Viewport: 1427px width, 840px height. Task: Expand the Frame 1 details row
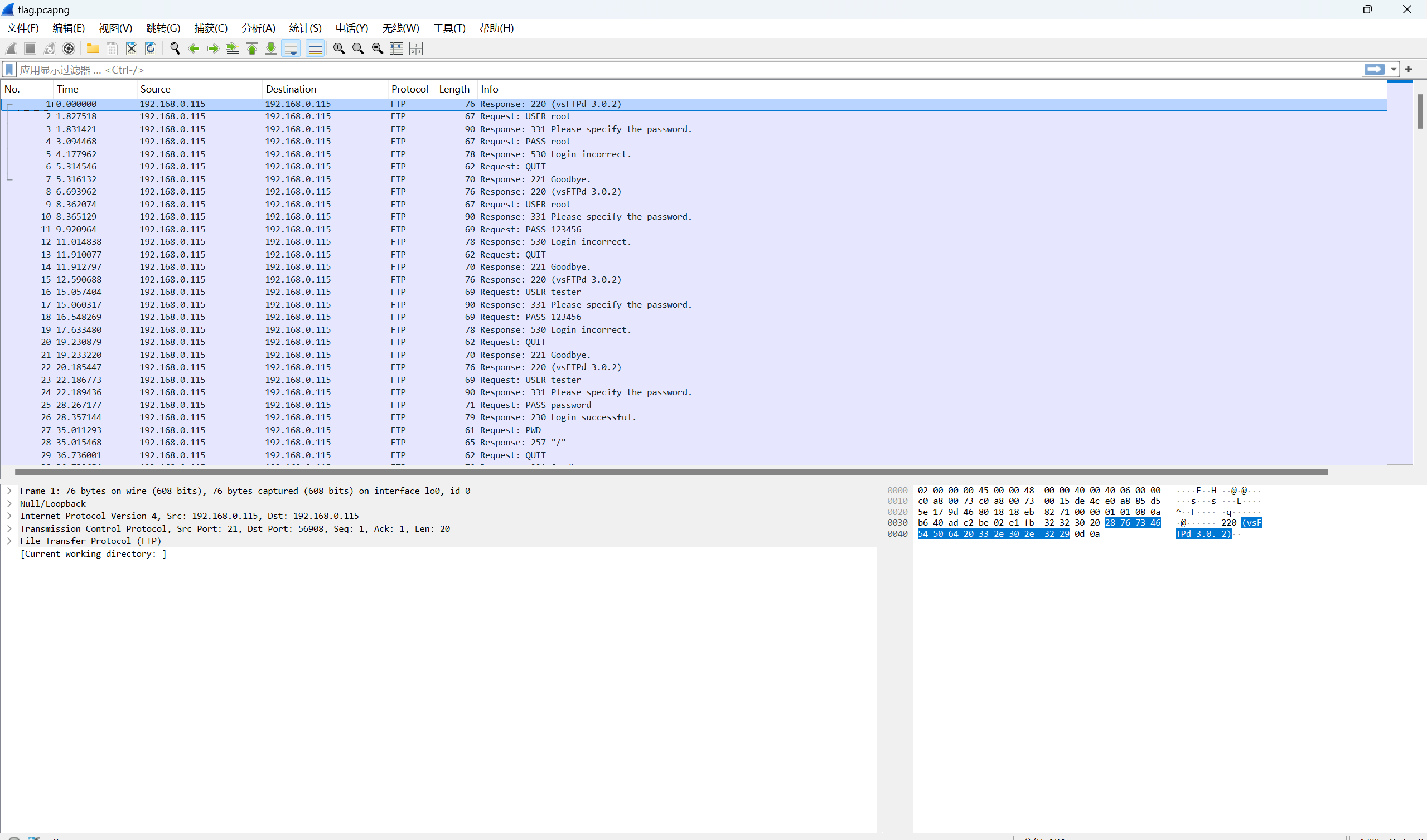(x=9, y=491)
